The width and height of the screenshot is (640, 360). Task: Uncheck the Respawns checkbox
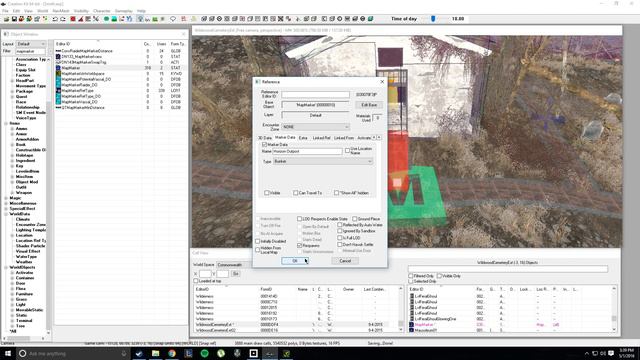(x=300, y=246)
